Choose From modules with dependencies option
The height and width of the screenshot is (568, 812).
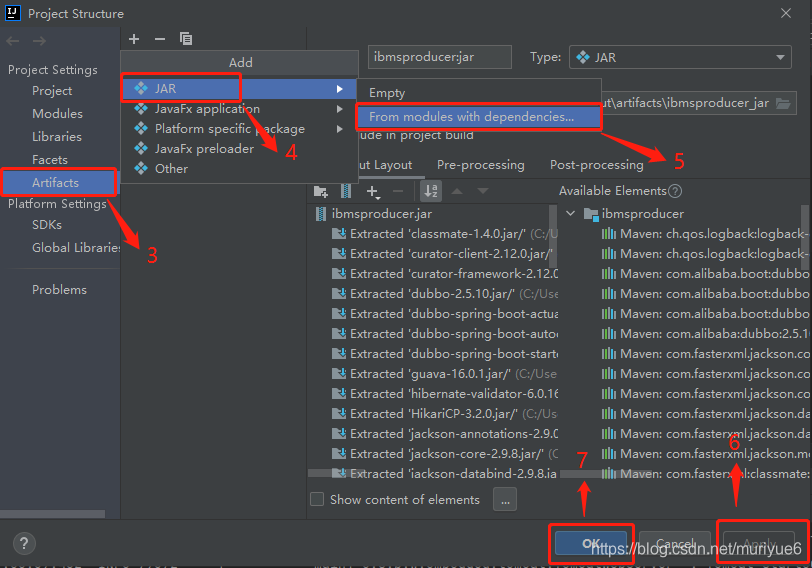point(479,116)
